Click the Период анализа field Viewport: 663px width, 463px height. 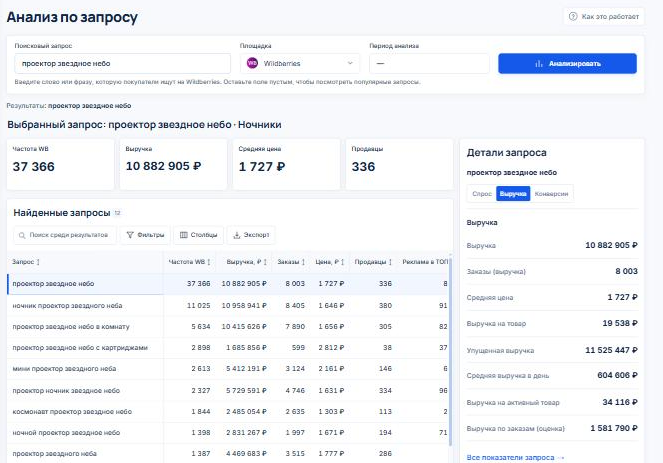tap(429, 63)
